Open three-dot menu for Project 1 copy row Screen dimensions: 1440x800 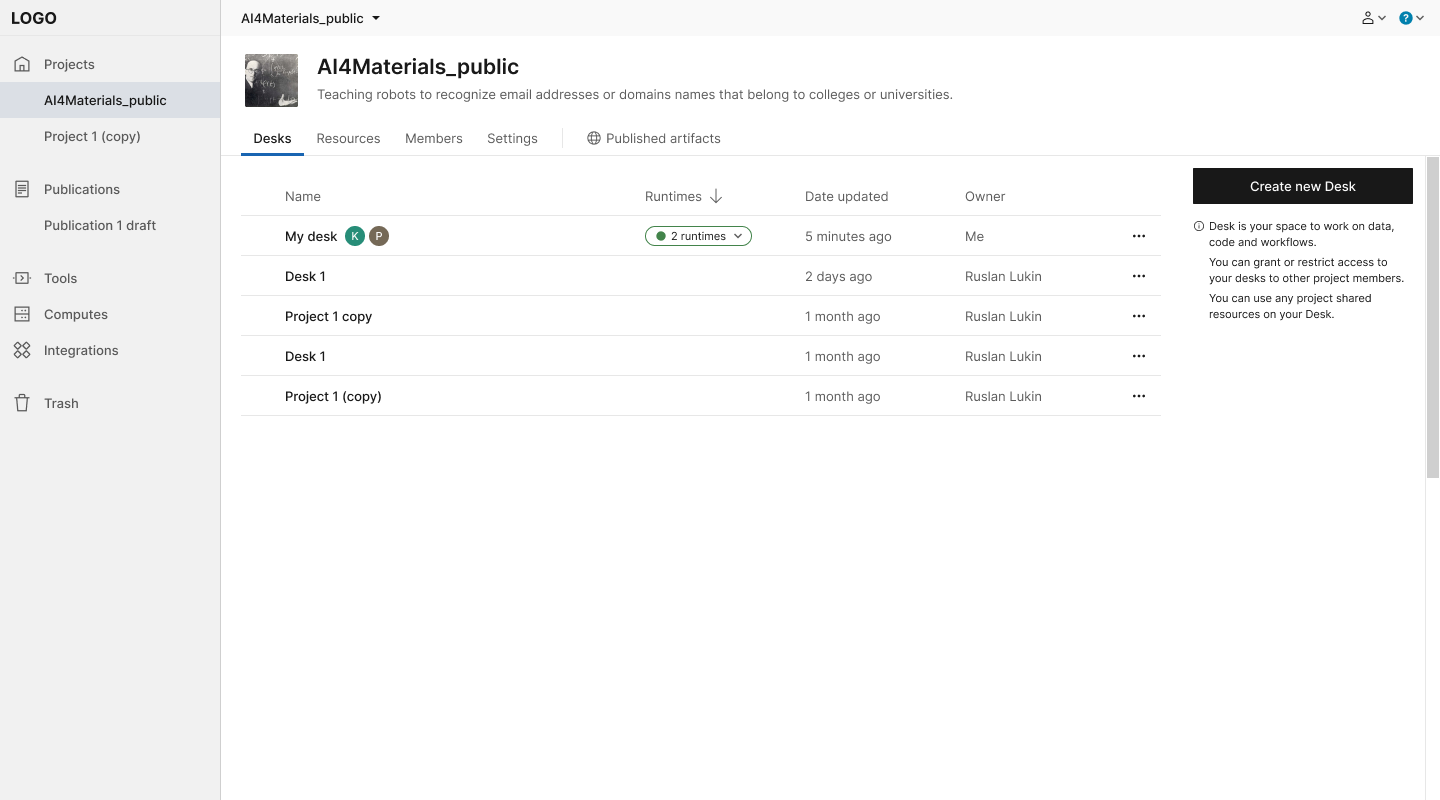(x=1138, y=316)
